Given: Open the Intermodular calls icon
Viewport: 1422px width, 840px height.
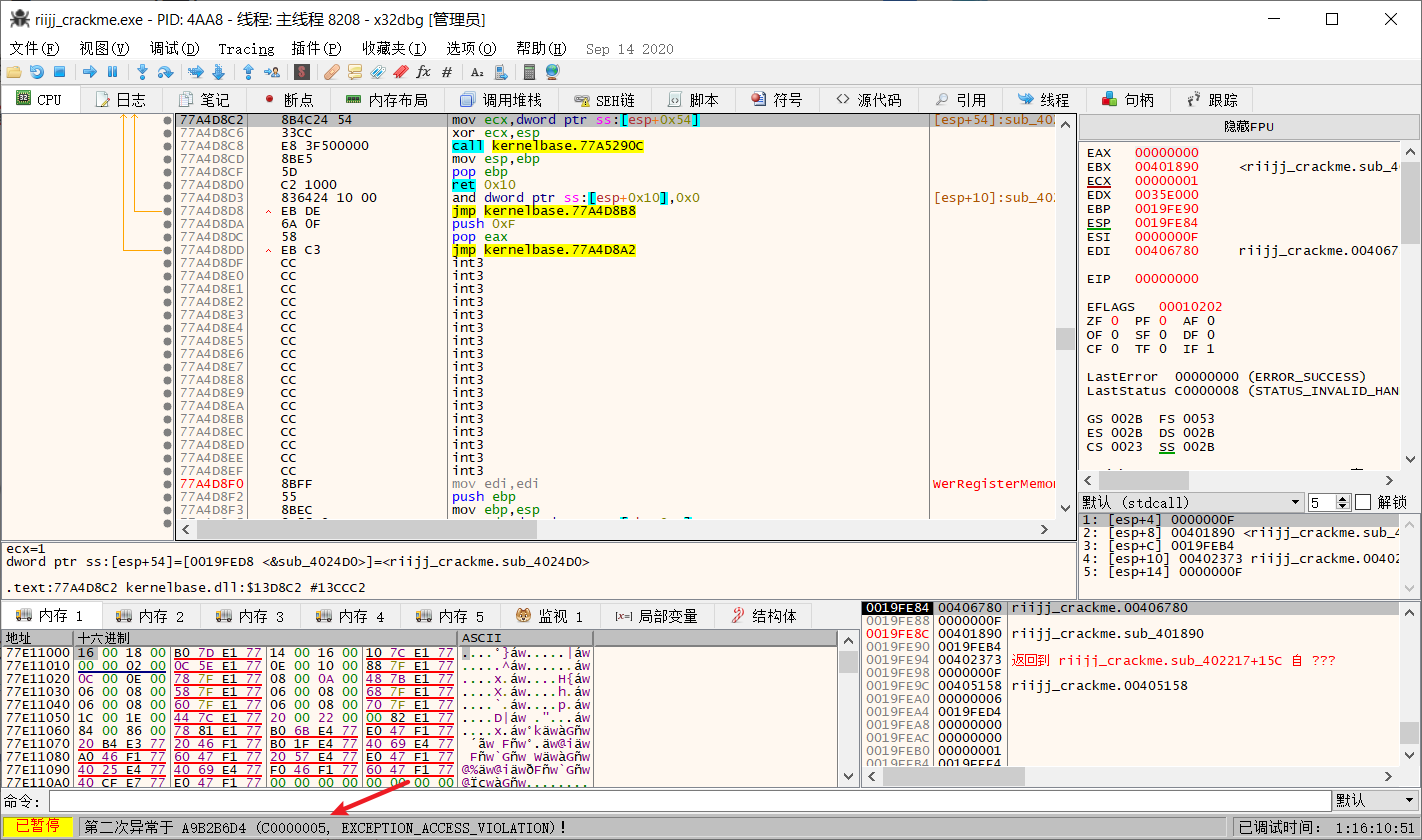Looking at the screenshot, I should click(500, 72).
